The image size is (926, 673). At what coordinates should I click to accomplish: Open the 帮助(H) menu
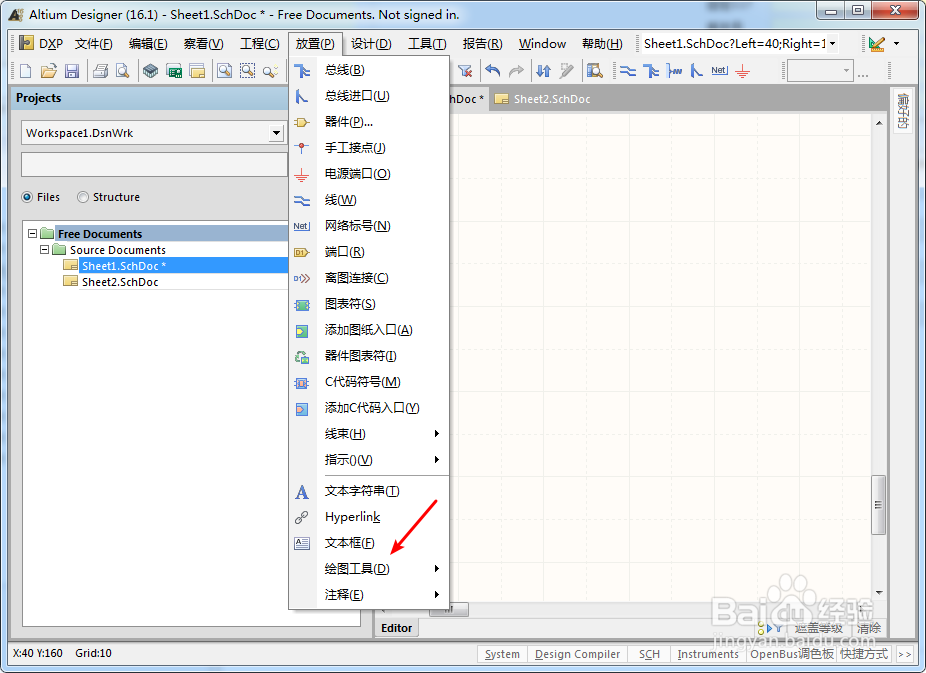pyautogui.click(x=602, y=44)
